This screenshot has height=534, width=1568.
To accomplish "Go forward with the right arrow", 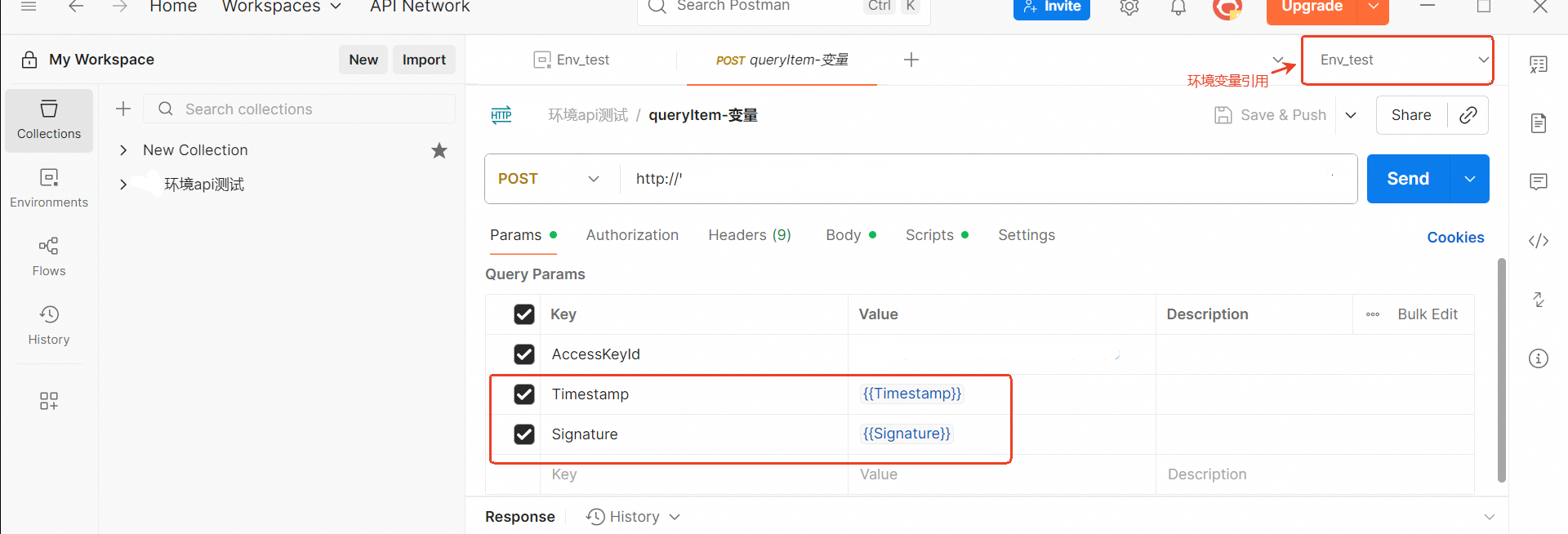I will click(x=119, y=6).
